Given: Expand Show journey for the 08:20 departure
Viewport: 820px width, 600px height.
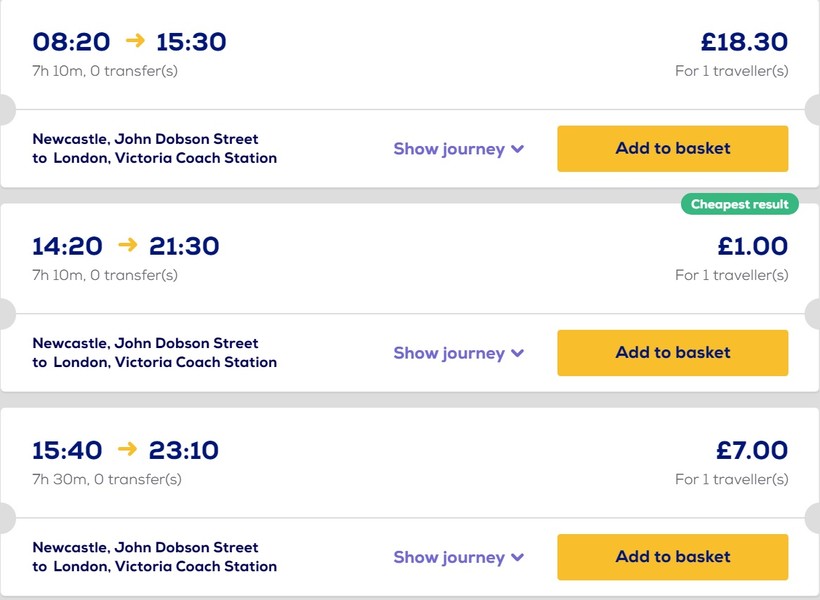Looking at the screenshot, I should click(x=458, y=149).
